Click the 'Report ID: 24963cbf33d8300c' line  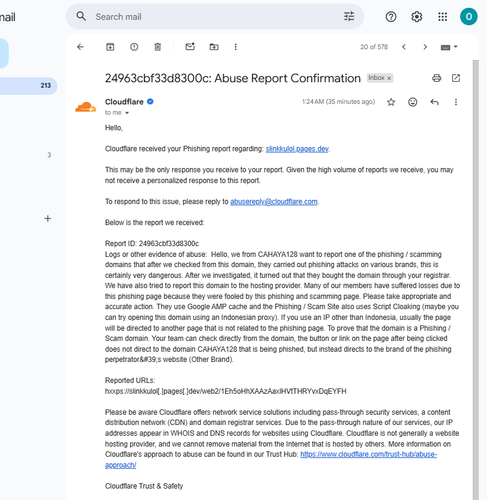(x=152, y=243)
